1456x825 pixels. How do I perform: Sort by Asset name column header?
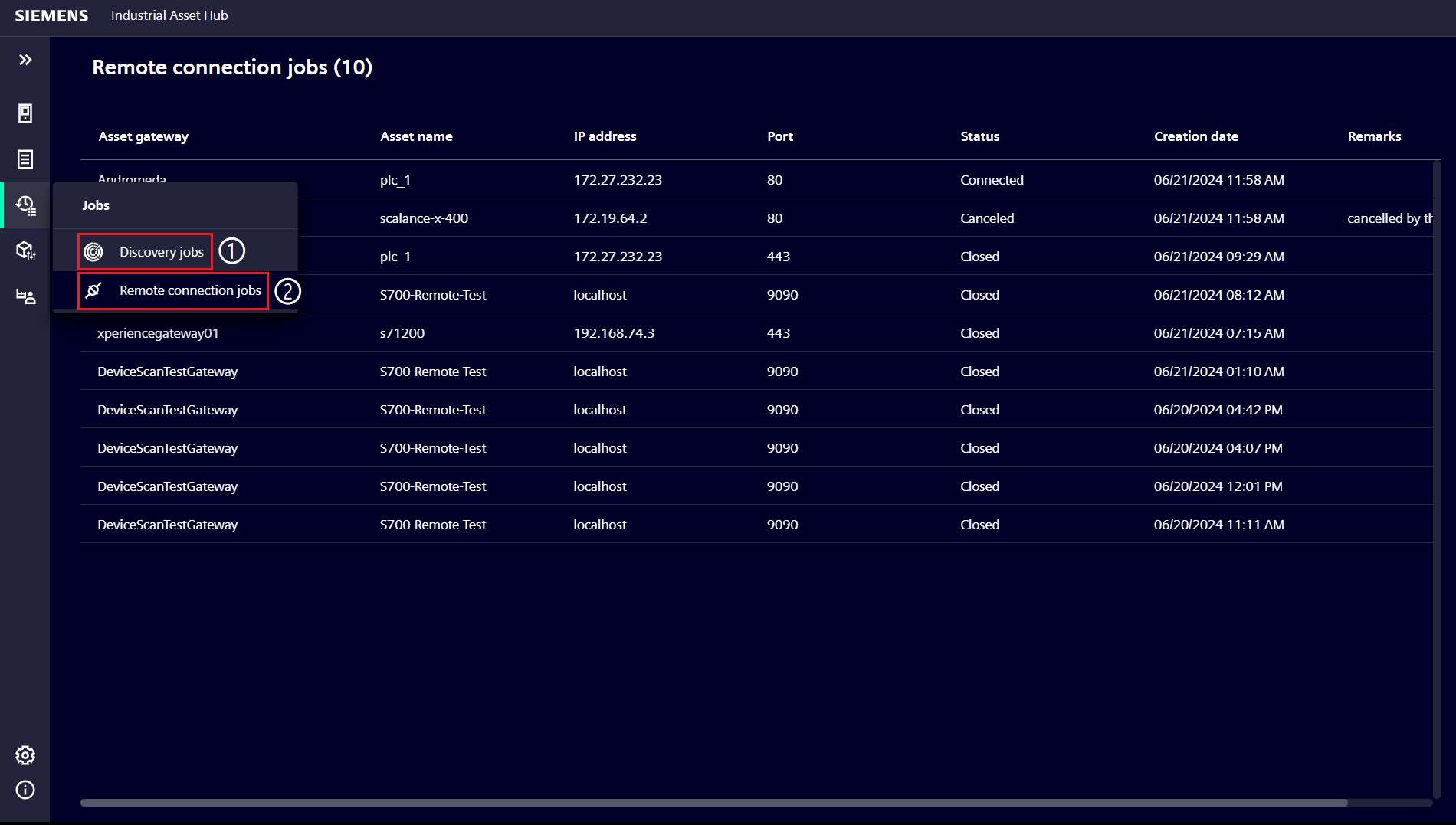tap(416, 136)
